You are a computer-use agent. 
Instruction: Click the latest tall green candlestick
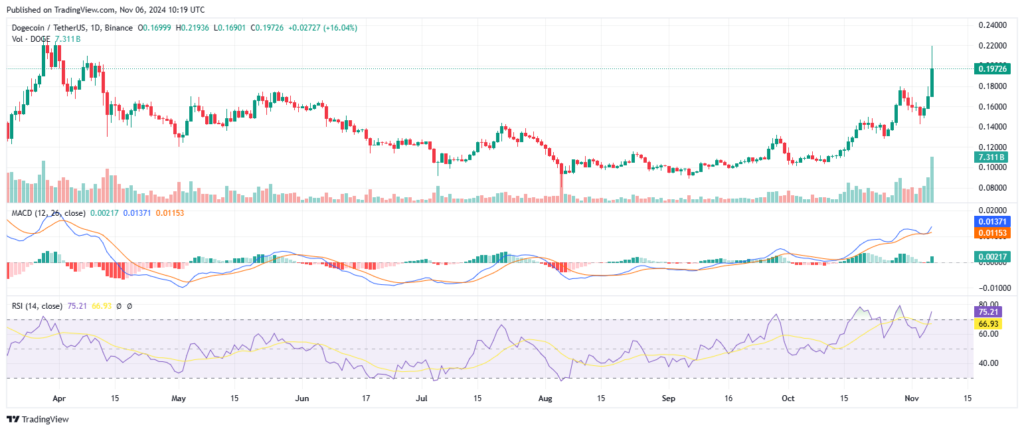pyautogui.click(x=932, y=82)
